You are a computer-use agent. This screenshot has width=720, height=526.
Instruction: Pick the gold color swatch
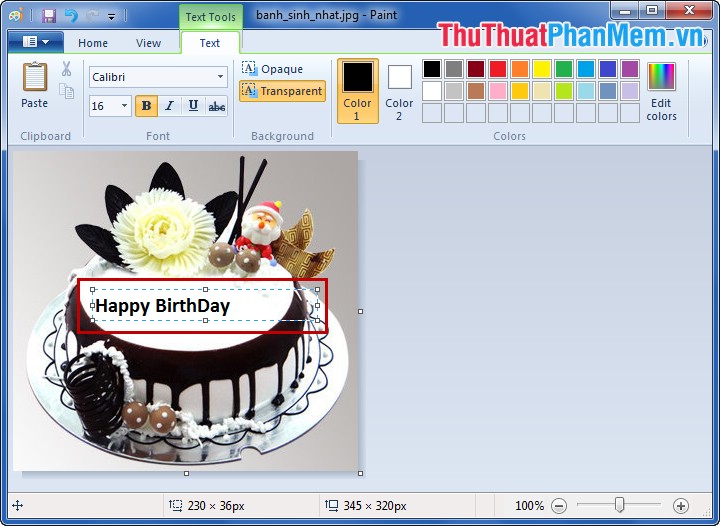pyautogui.click(x=520, y=91)
